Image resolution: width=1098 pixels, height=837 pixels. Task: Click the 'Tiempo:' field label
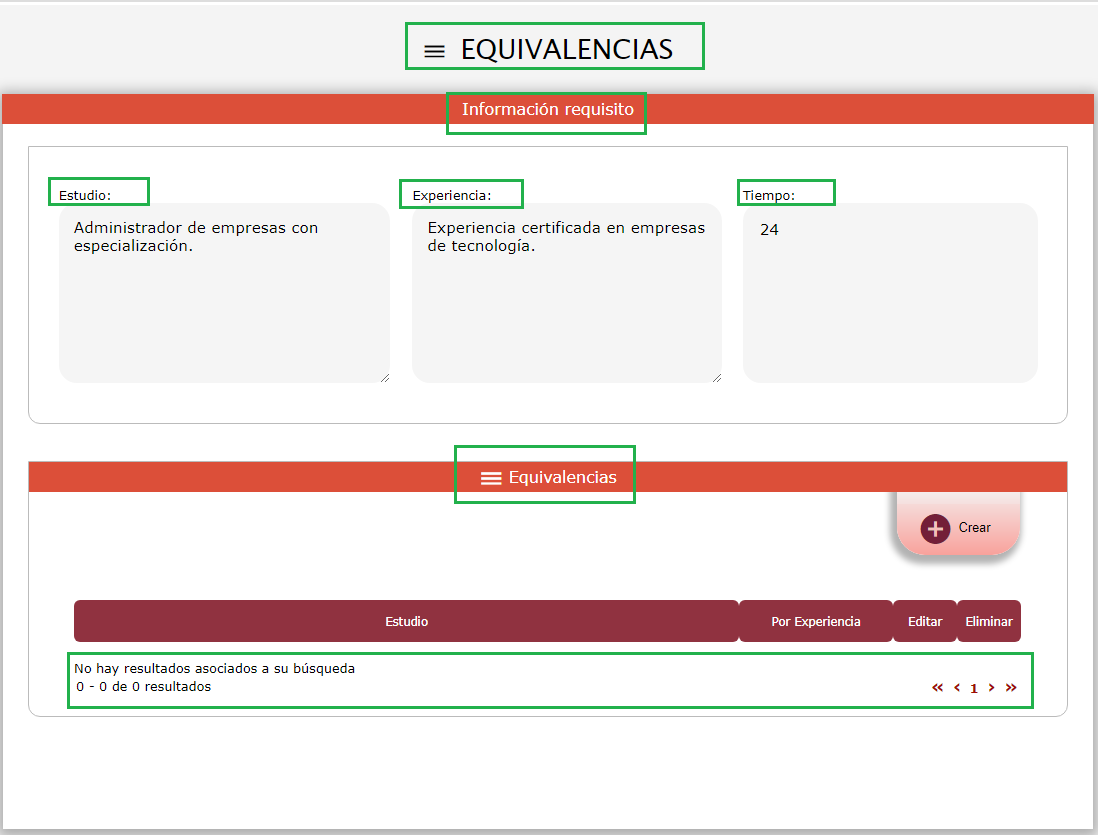(x=769, y=195)
